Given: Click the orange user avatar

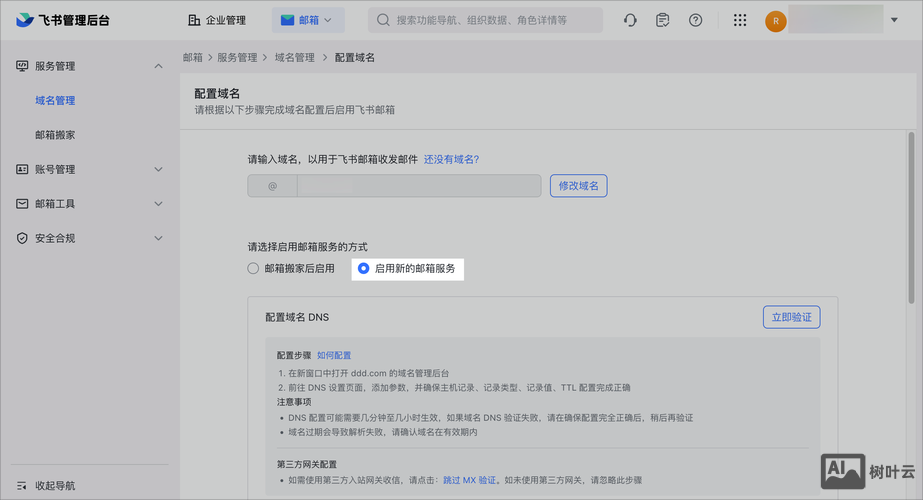Looking at the screenshot, I should coord(776,21).
